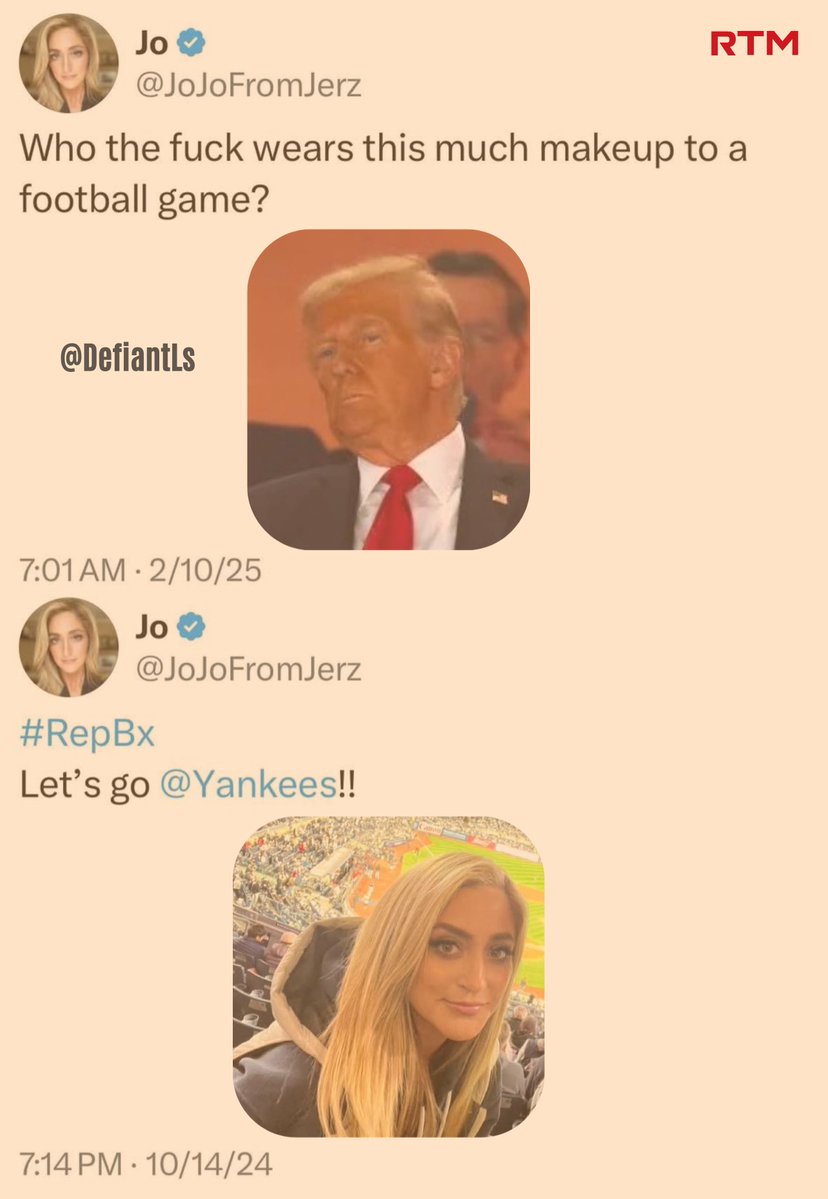The width and height of the screenshot is (828, 1199).
Task: Open the #RepBx hashtag
Action: [x=87, y=733]
